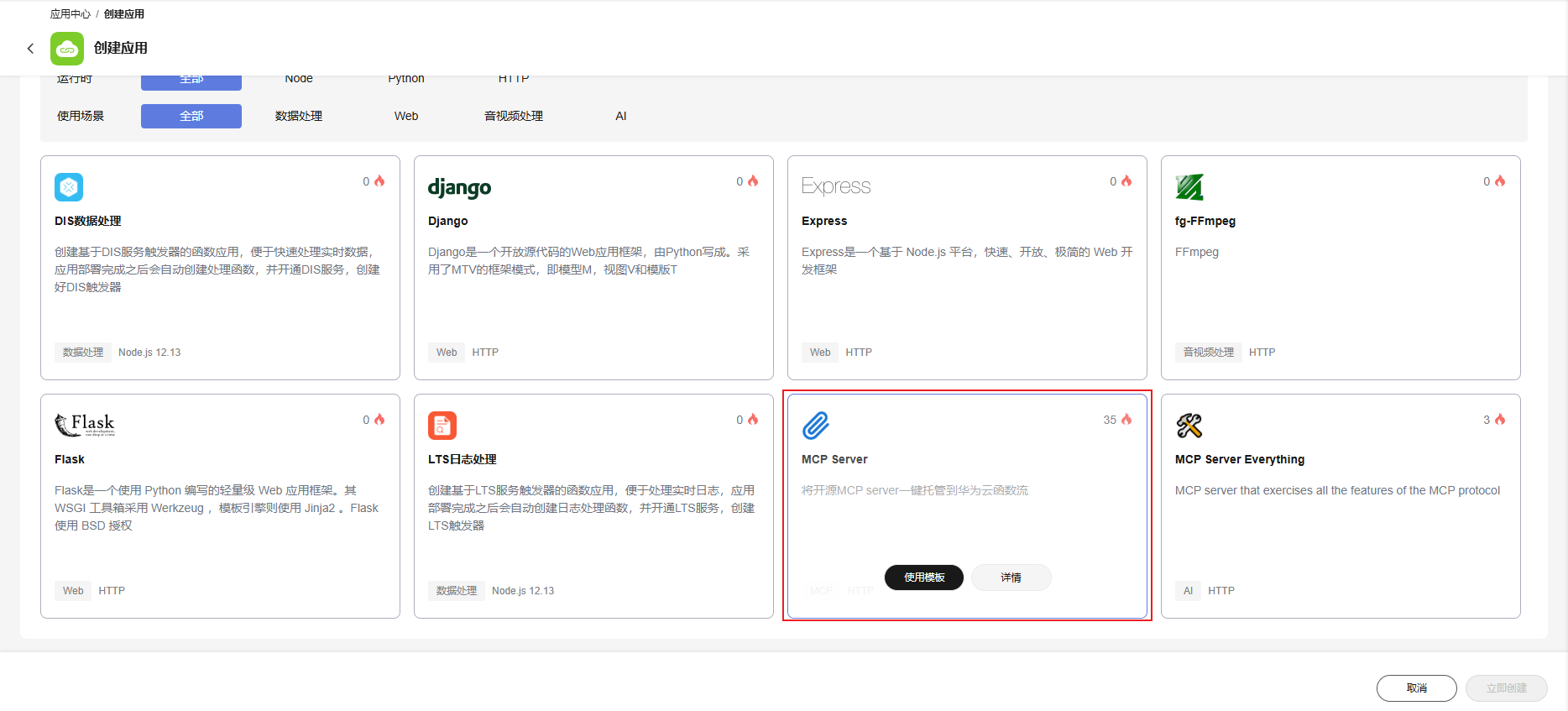The width and height of the screenshot is (1568, 711).
Task: Select the LTS日志处理 card title
Action: pyautogui.click(x=463, y=459)
